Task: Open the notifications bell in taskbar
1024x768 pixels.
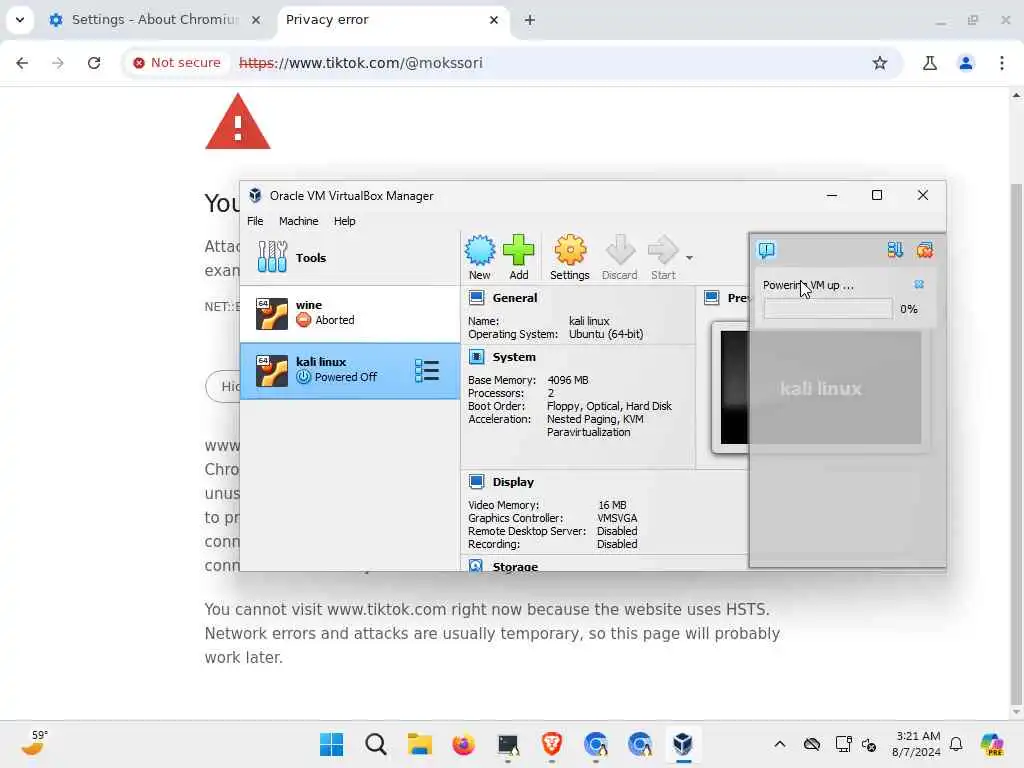Action: [956, 744]
